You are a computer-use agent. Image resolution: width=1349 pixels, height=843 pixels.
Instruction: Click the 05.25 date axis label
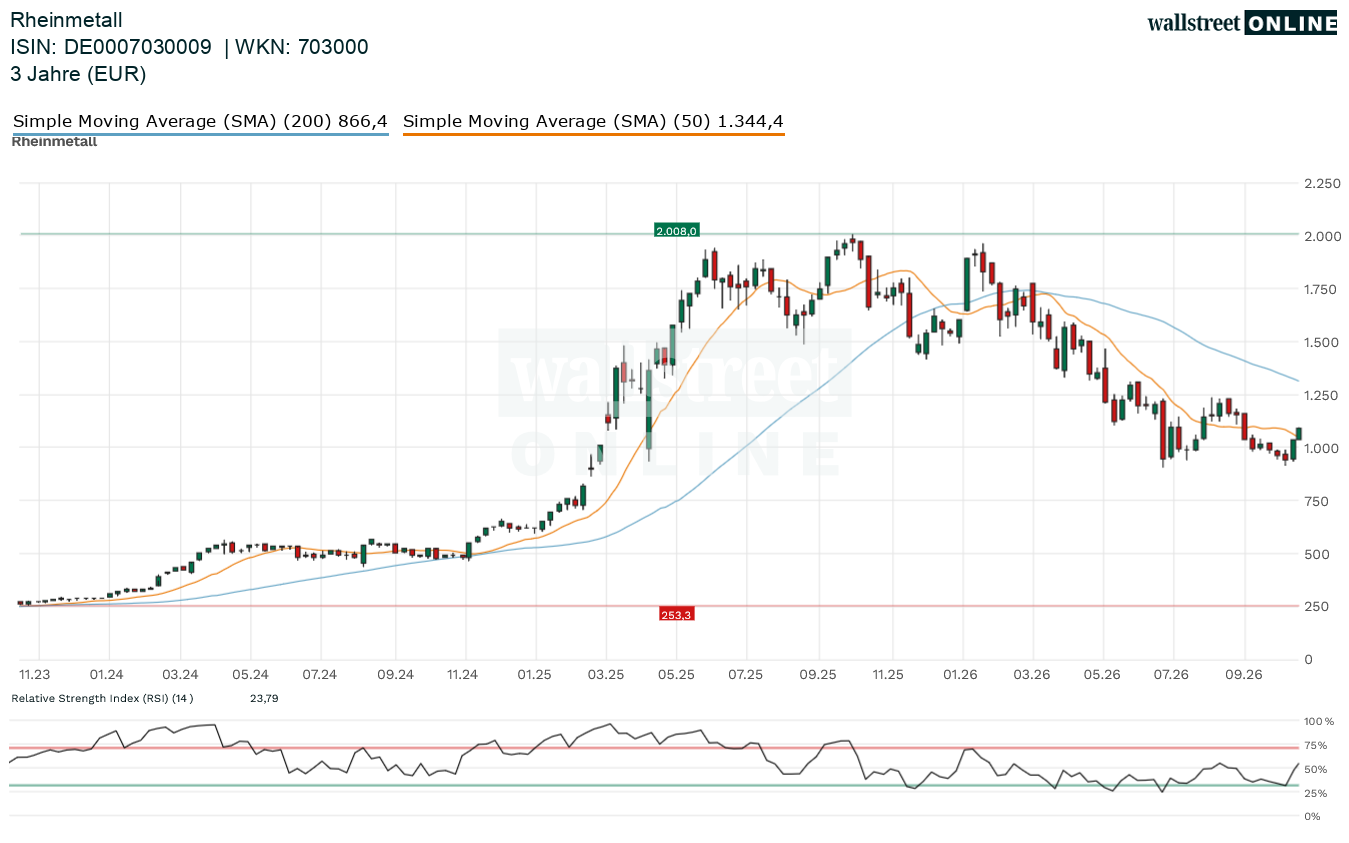(676, 675)
